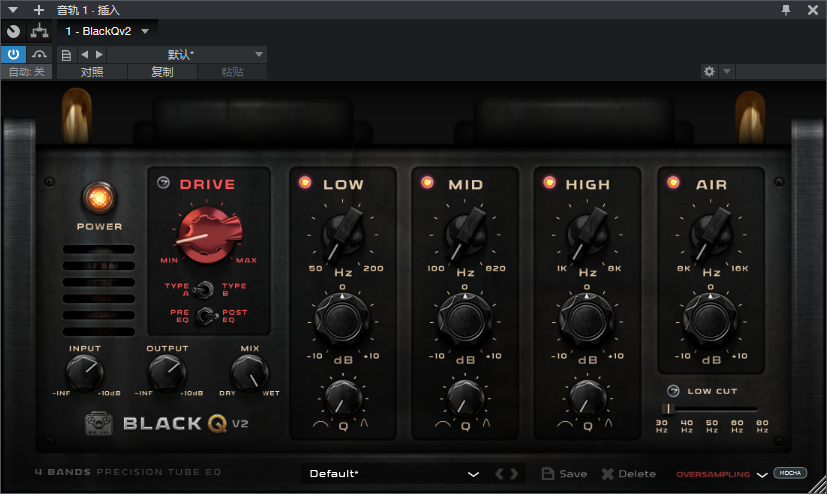
Task: Click the 复制 copy tab
Action: click(162, 72)
